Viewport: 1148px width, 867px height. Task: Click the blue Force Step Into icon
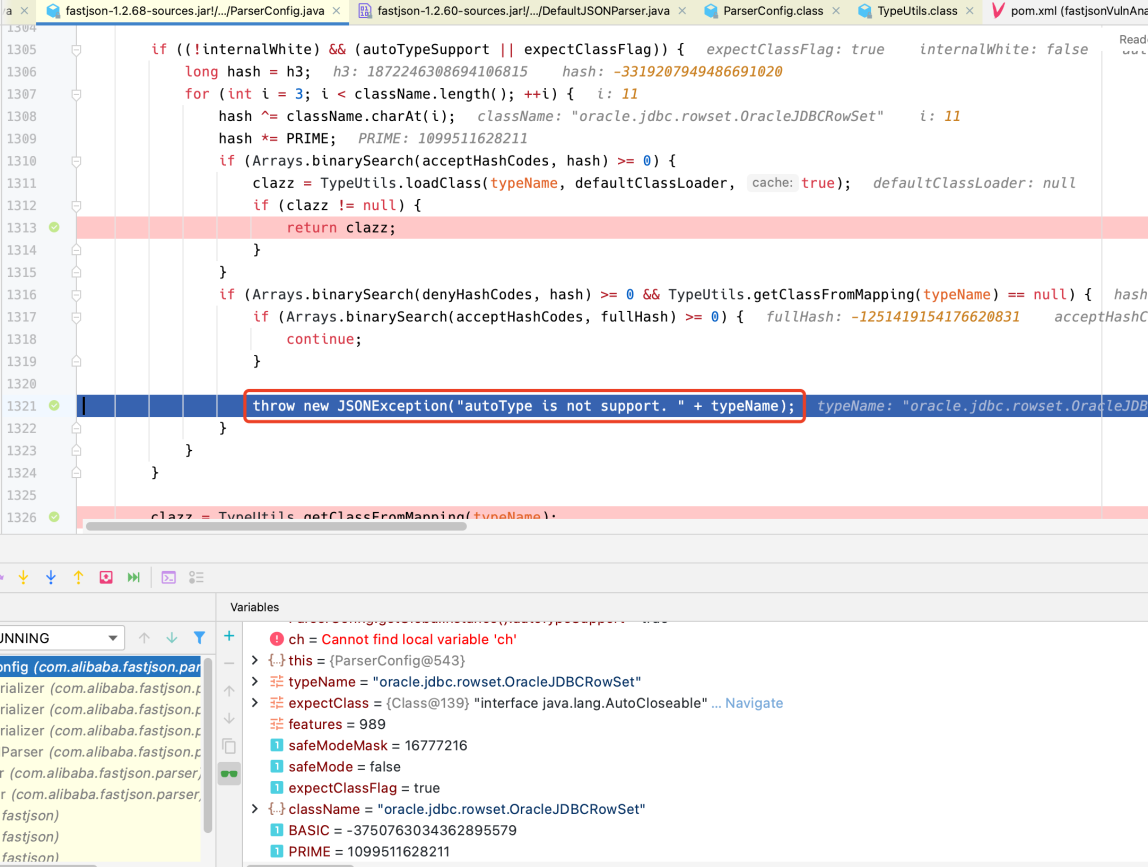coord(51,577)
